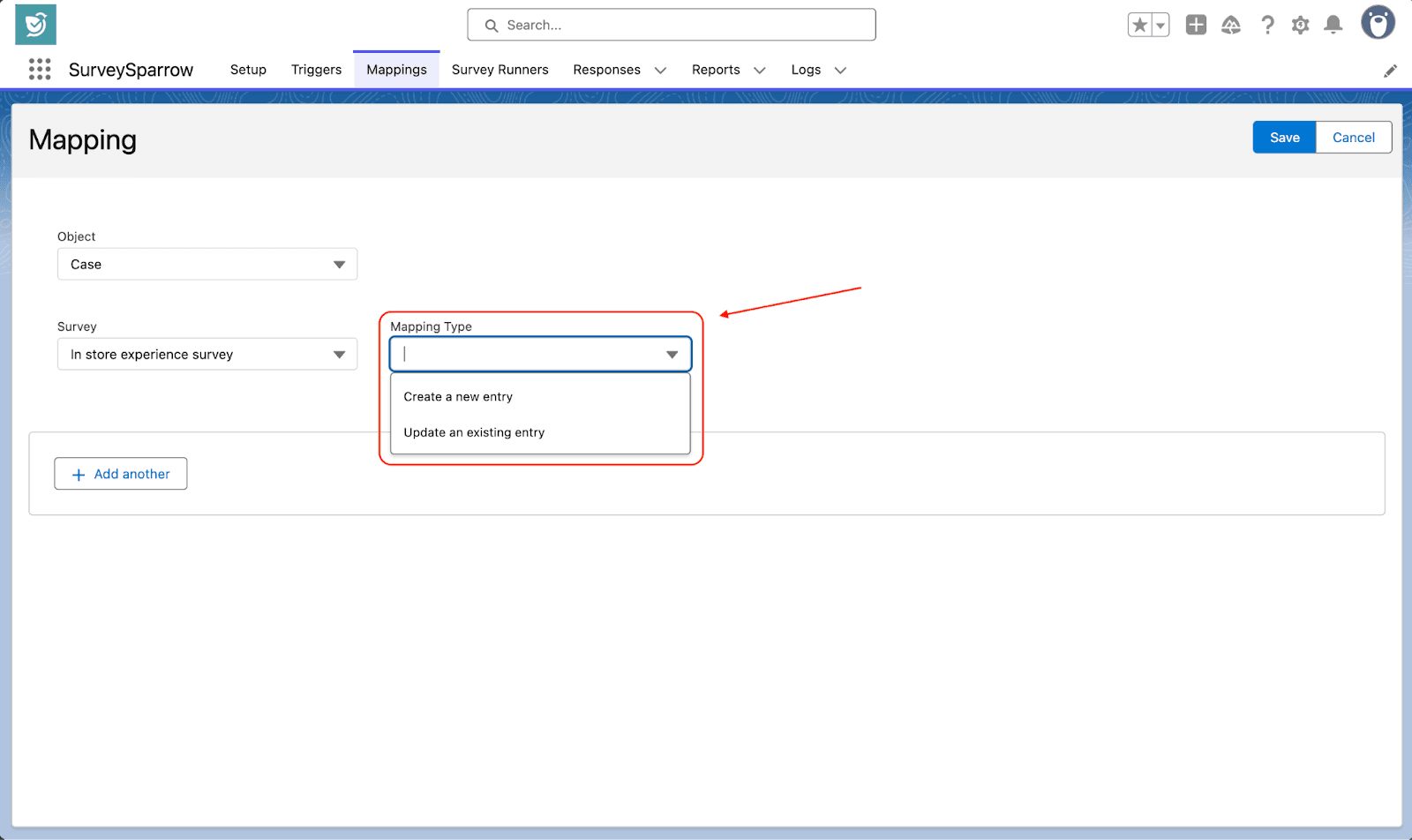The image size is (1412, 840).
Task: Open the favorites list dropdown arrow
Action: coord(1160,26)
